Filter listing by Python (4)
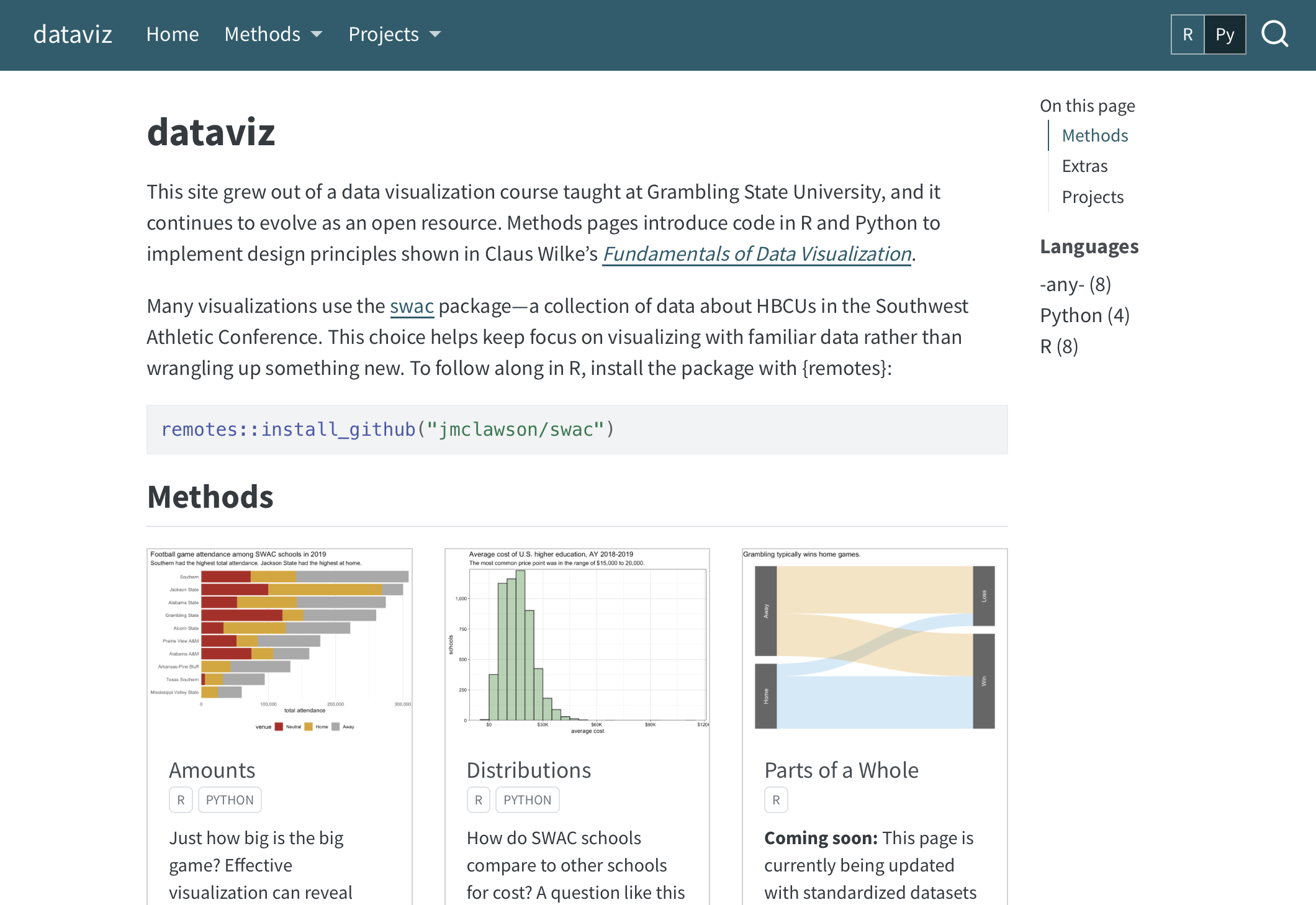Screen dimensions: 1316x905 (1084, 315)
